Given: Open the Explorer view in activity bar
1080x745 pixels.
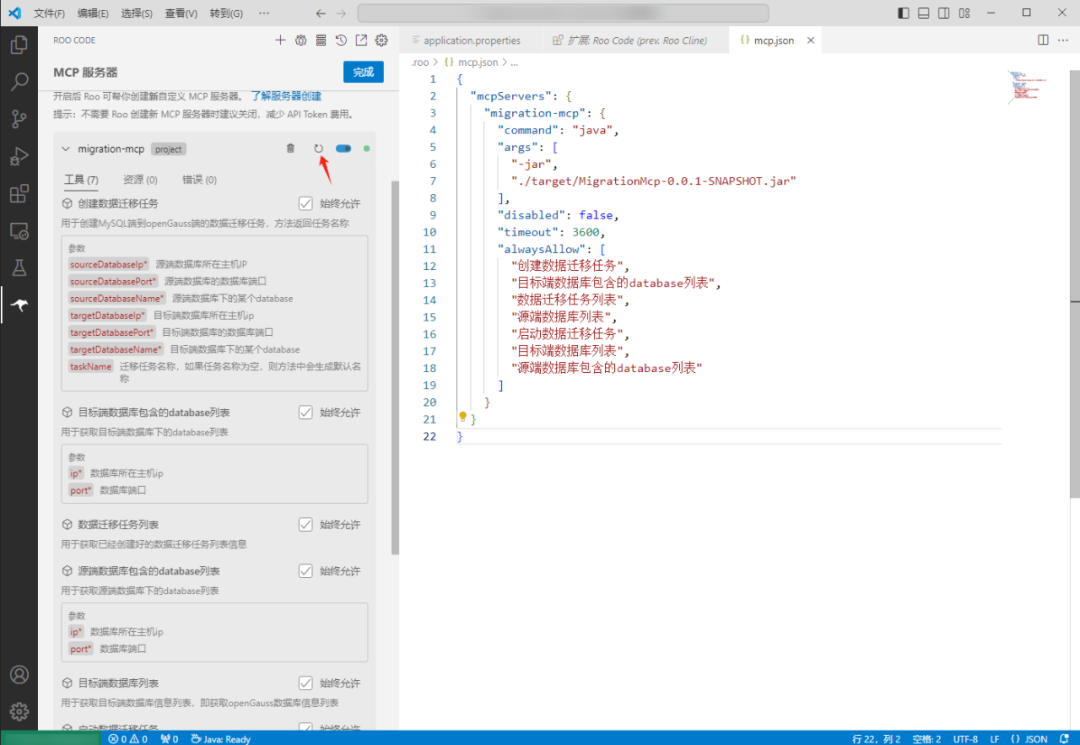Looking at the screenshot, I should [x=19, y=45].
